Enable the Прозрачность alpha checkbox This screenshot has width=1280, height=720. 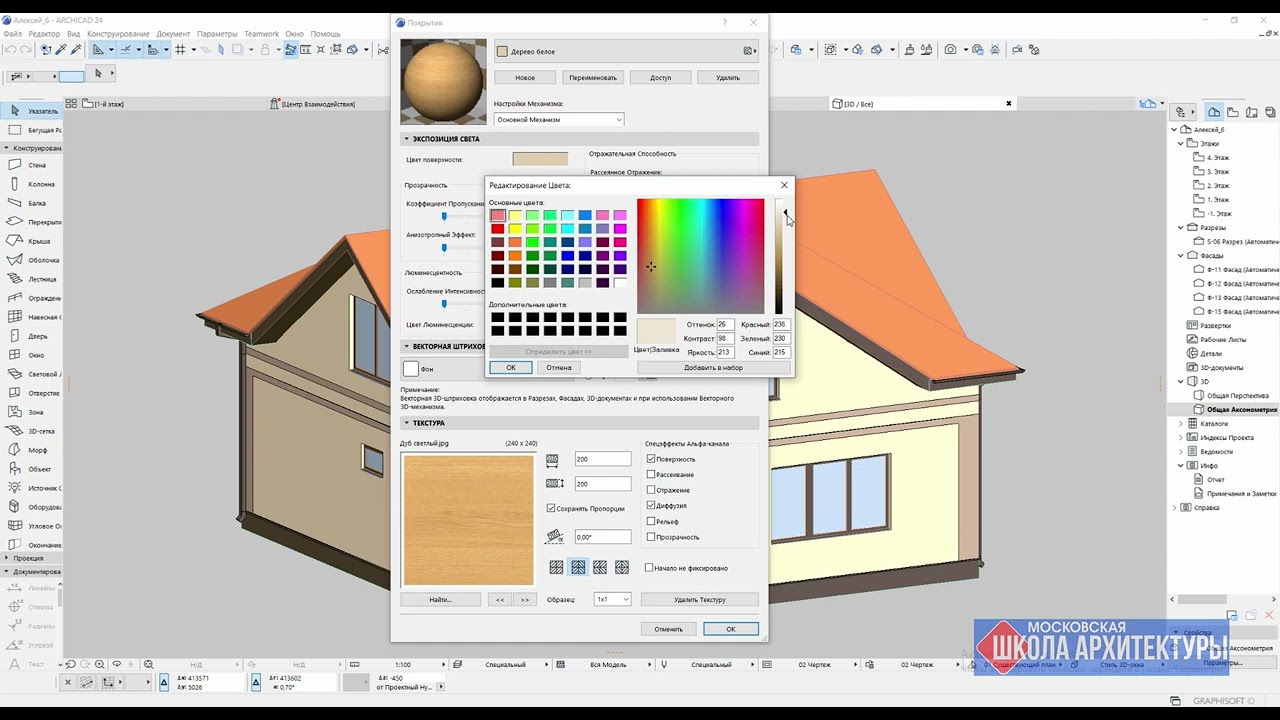point(651,537)
